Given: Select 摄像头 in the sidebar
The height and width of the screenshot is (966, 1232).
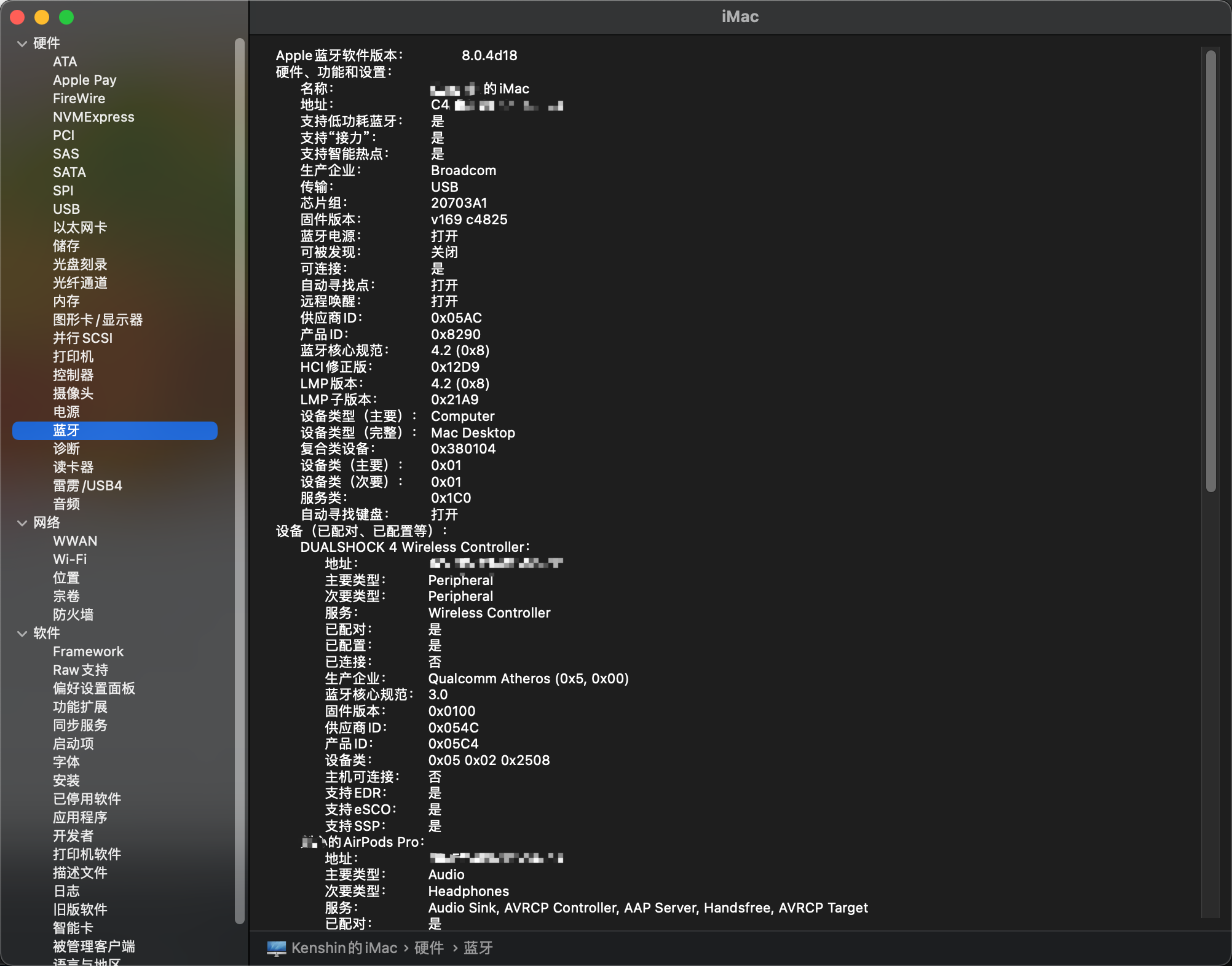Looking at the screenshot, I should [x=73, y=393].
